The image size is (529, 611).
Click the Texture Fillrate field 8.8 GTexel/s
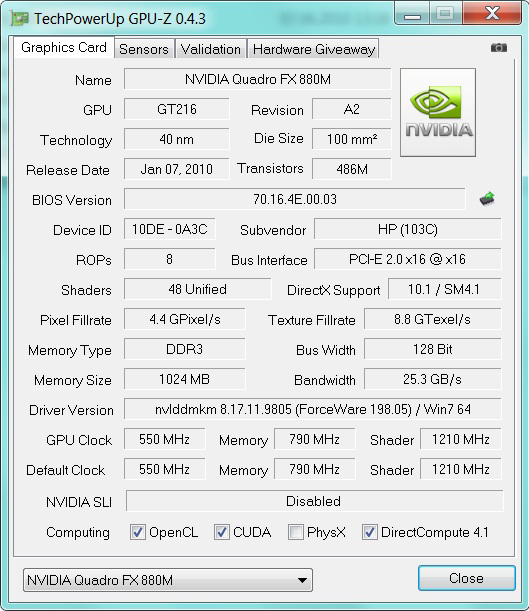coord(432,319)
